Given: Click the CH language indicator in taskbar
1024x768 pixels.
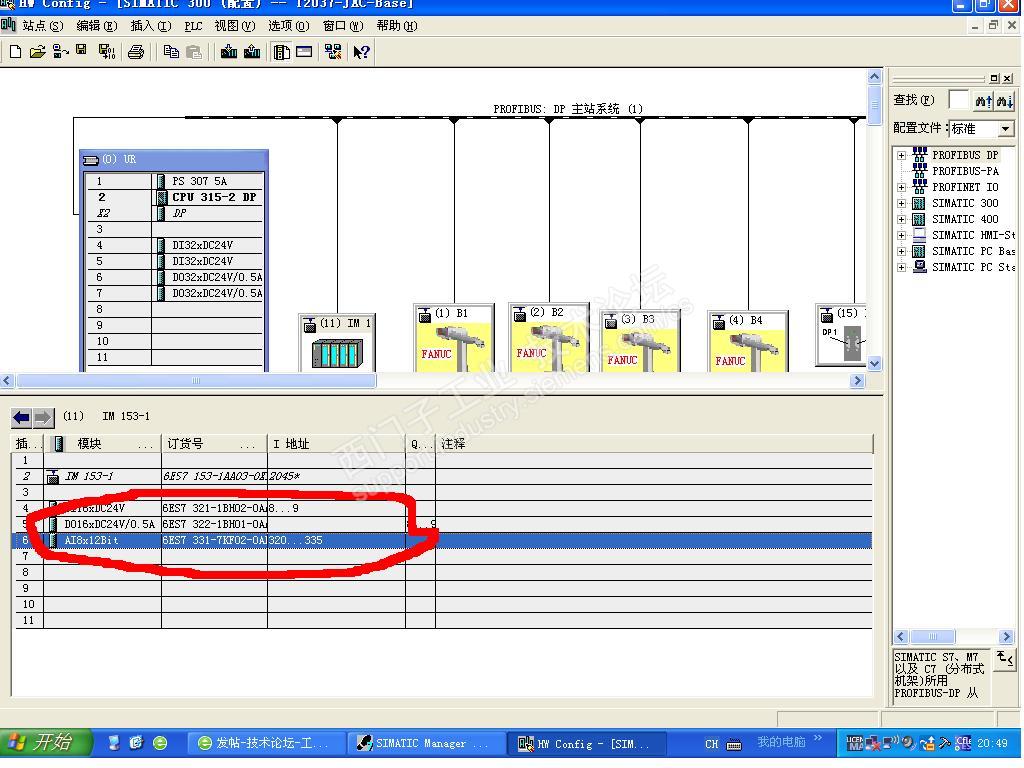Looking at the screenshot, I should 711,744.
